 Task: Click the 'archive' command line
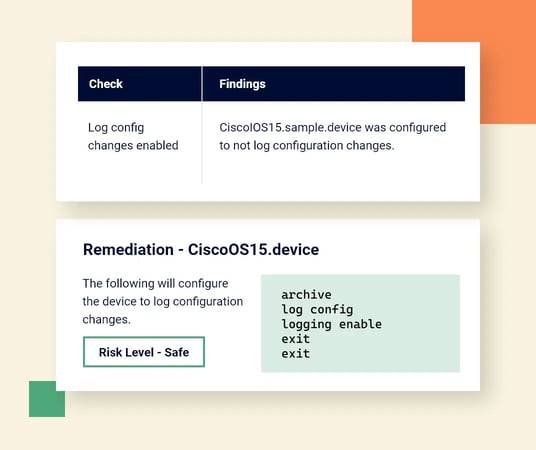[306, 294]
